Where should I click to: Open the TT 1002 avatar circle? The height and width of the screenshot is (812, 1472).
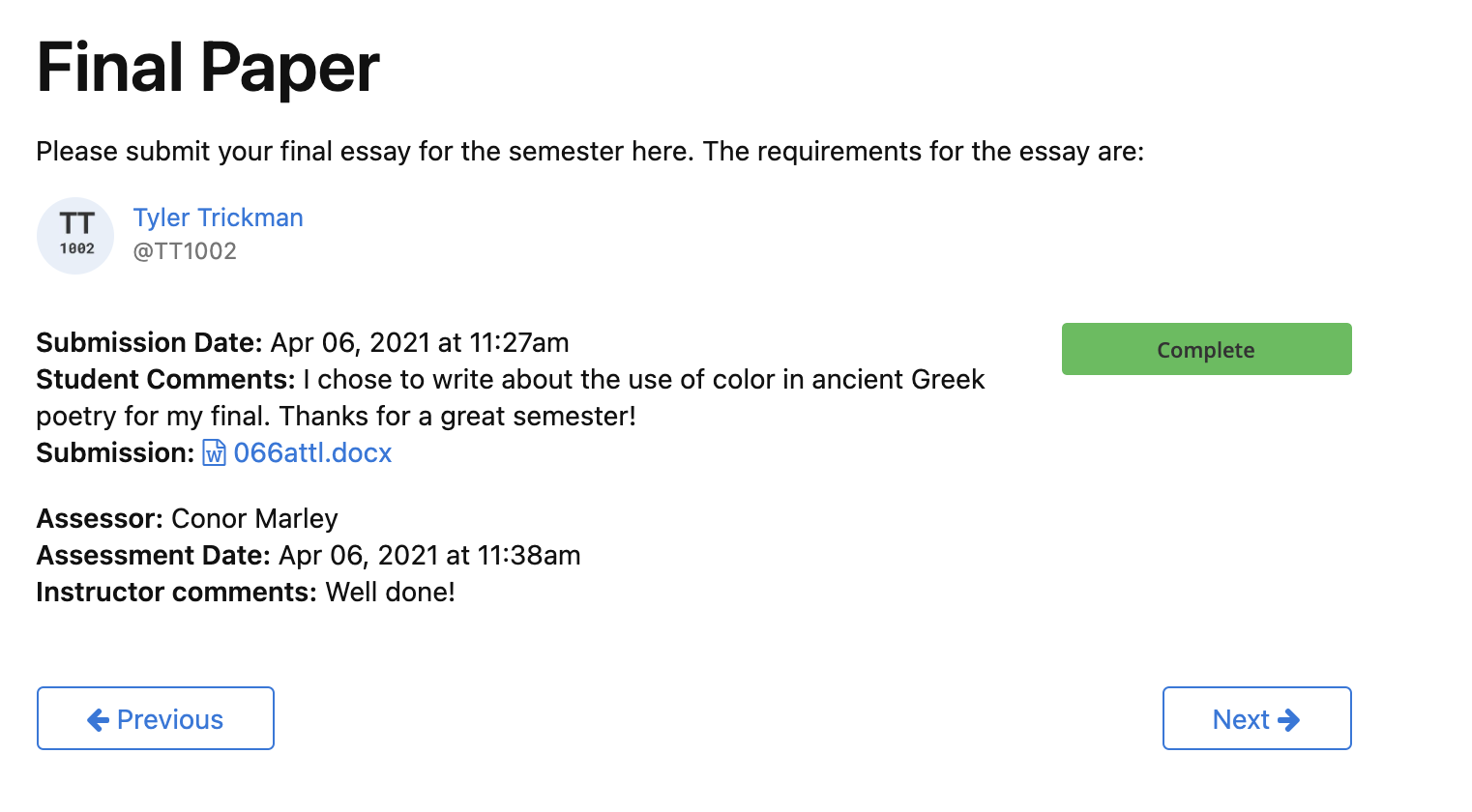(75, 236)
